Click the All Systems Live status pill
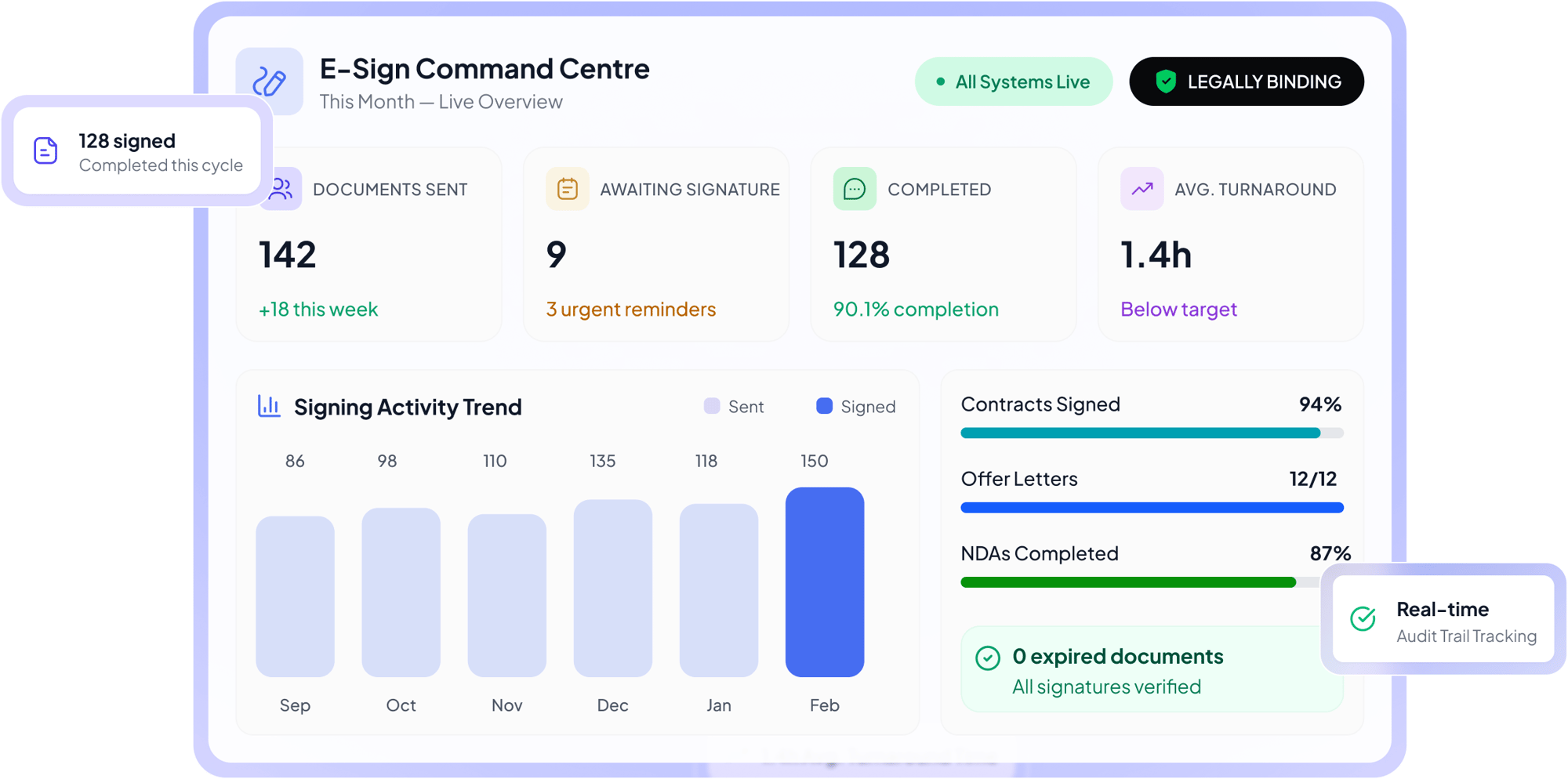This screenshot has height=779, width=1568. tap(1013, 82)
